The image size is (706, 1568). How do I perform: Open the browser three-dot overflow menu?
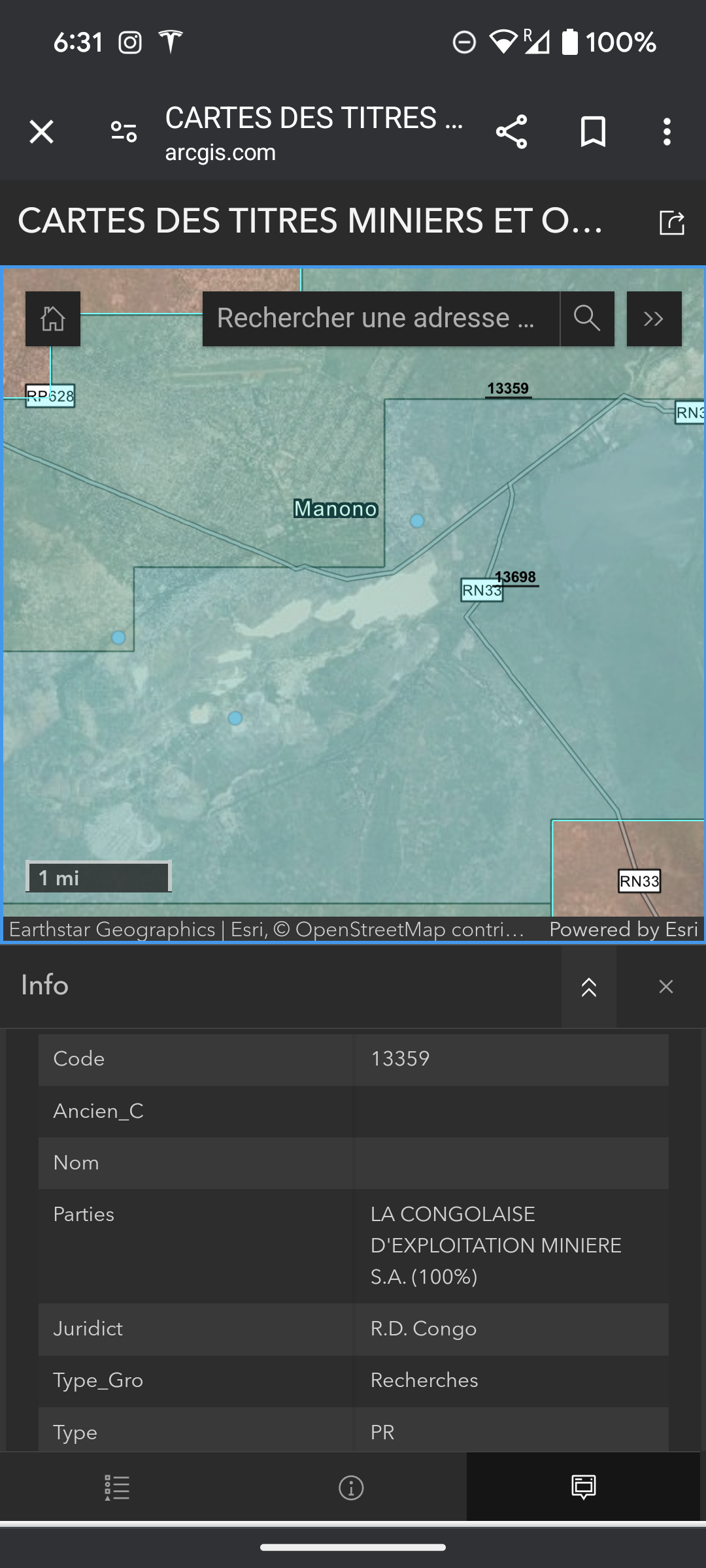[x=667, y=132]
